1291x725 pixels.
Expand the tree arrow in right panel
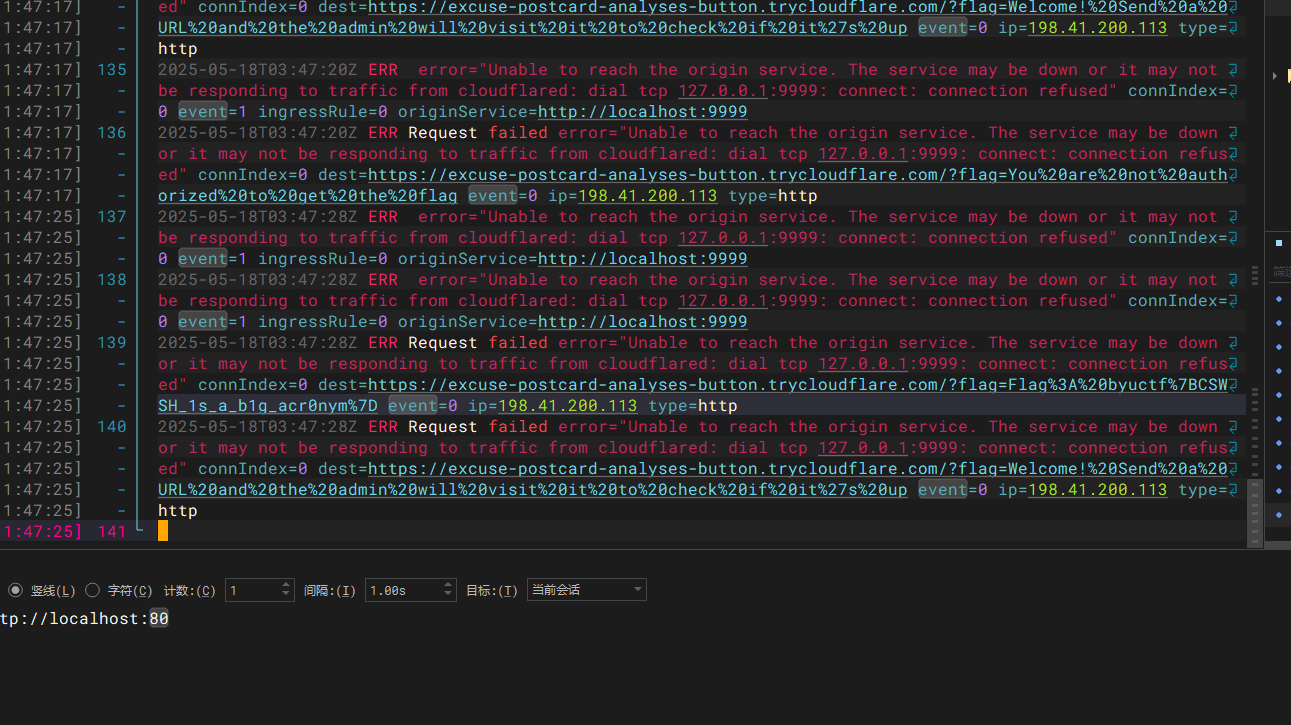click(x=1275, y=76)
